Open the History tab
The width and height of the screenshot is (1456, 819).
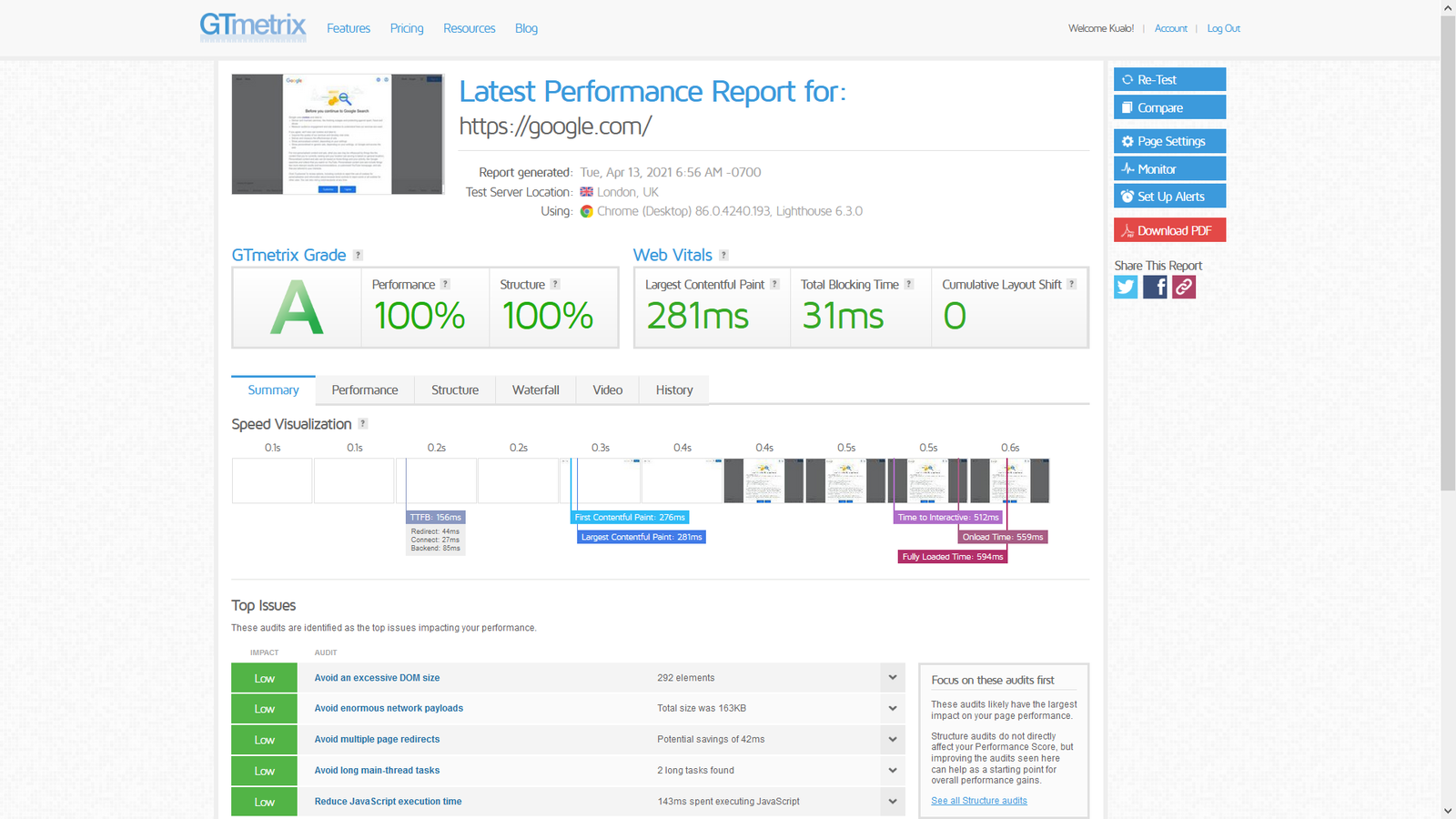pyautogui.click(x=674, y=389)
